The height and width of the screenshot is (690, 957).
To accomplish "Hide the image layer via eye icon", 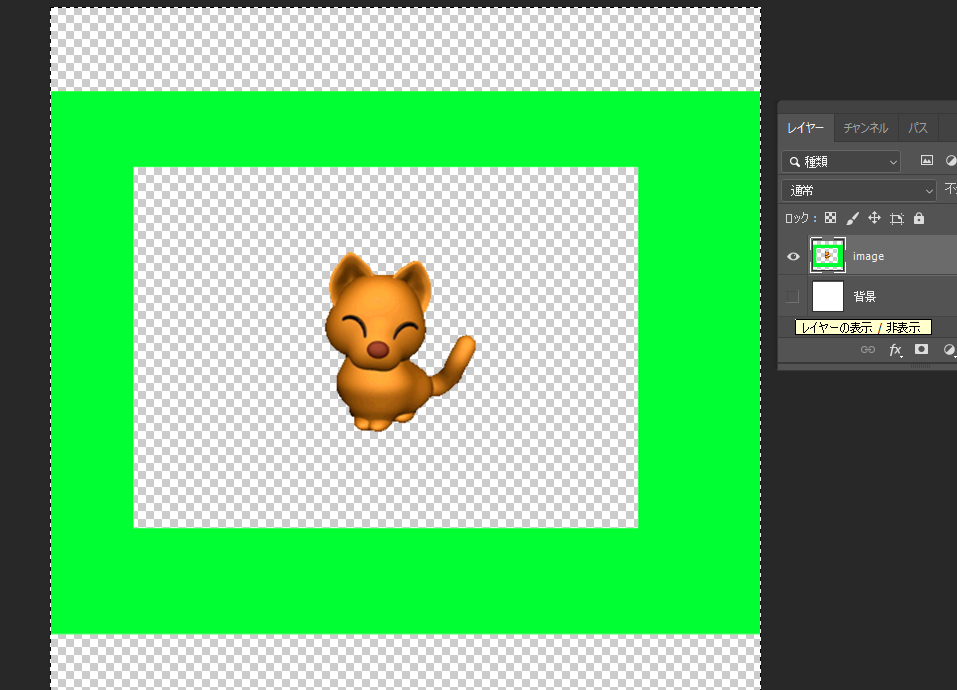I will [793, 256].
